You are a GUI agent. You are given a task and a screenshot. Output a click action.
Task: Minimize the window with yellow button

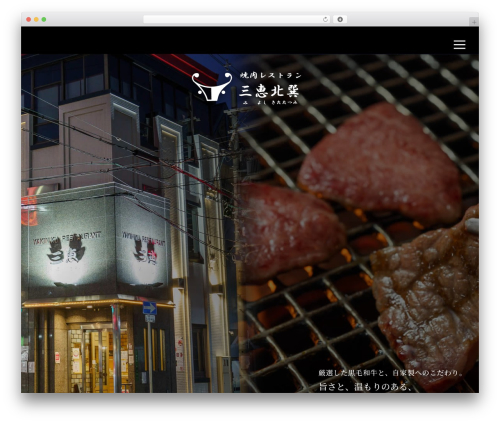[36, 19]
